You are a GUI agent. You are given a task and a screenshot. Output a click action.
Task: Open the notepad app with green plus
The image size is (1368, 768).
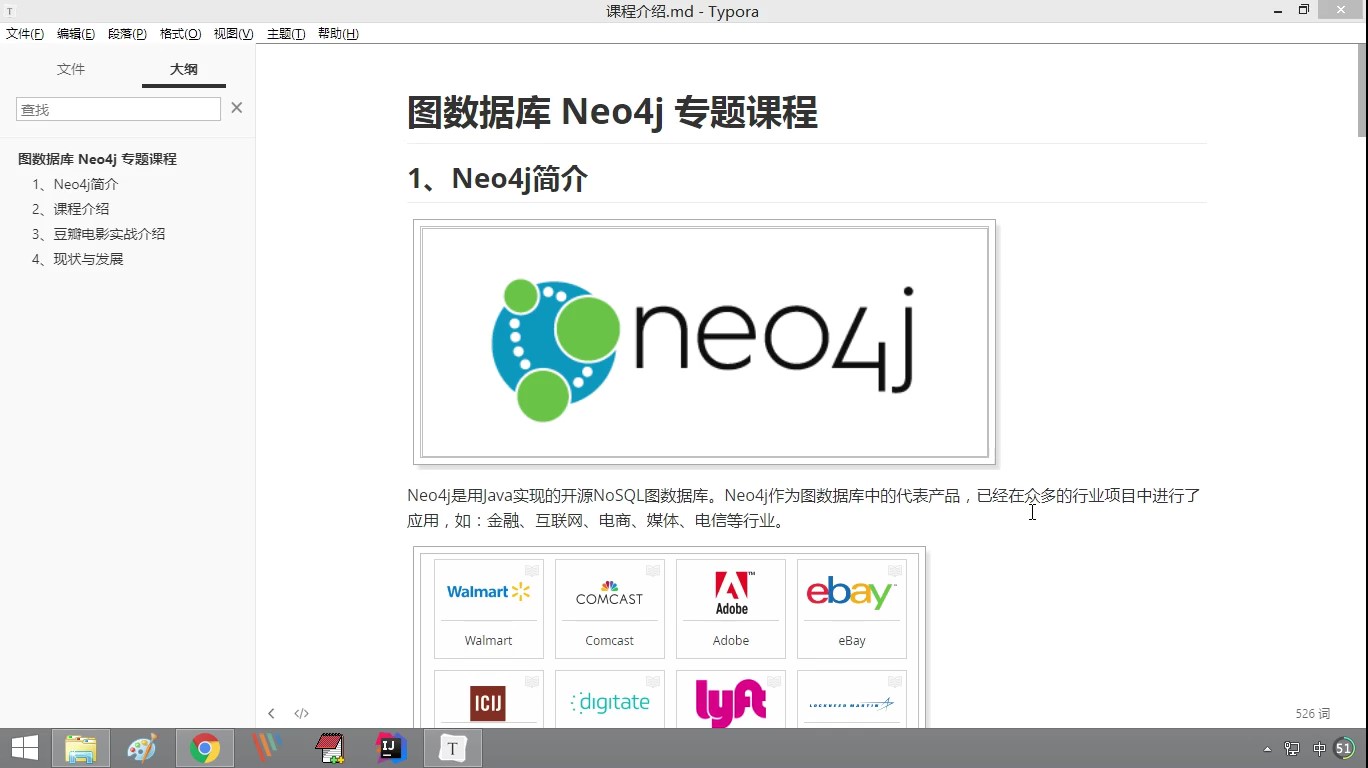pos(329,748)
